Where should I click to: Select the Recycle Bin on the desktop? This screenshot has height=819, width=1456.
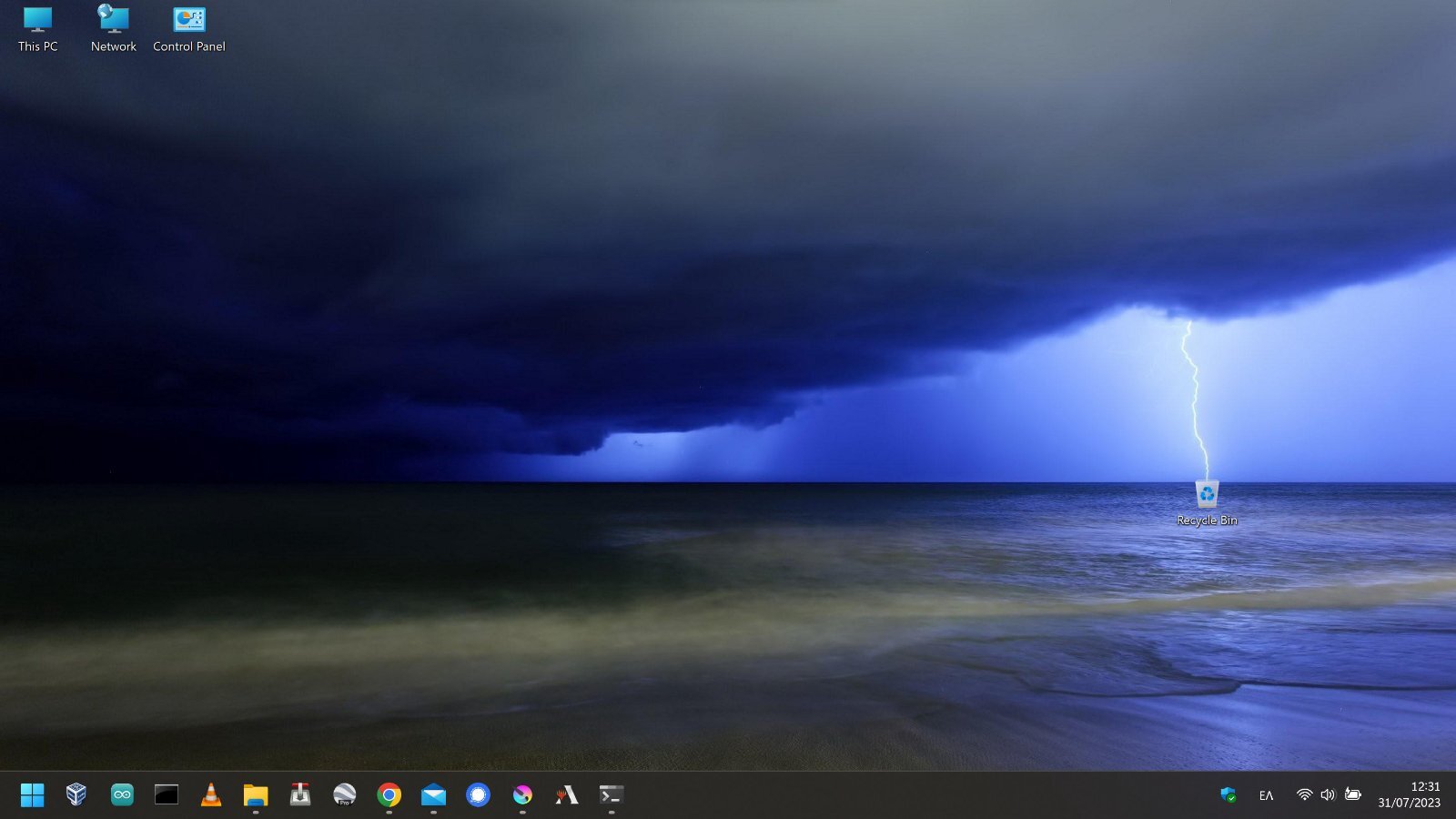pos(1207,502)
